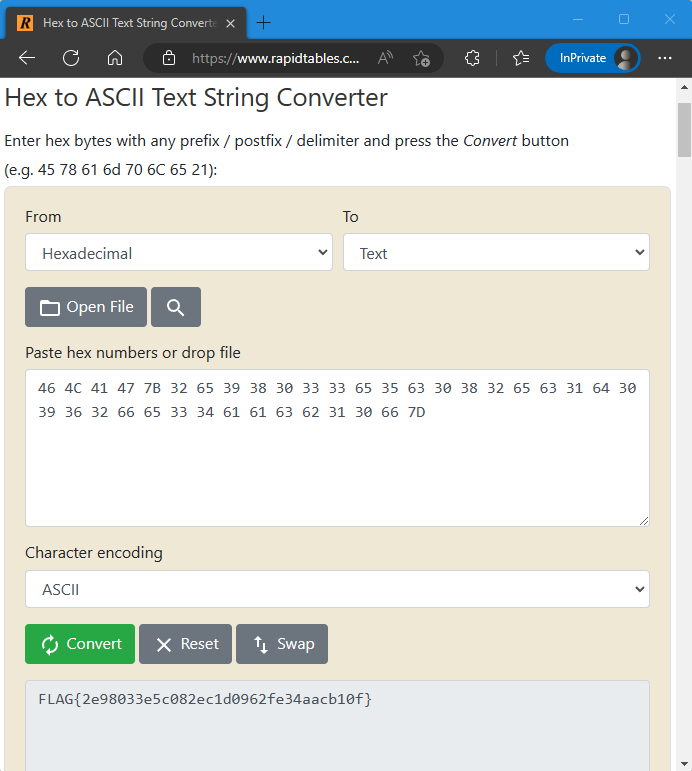Click the browser back arrow
Screen dimensions: 692x771
(x=27, y=58)
